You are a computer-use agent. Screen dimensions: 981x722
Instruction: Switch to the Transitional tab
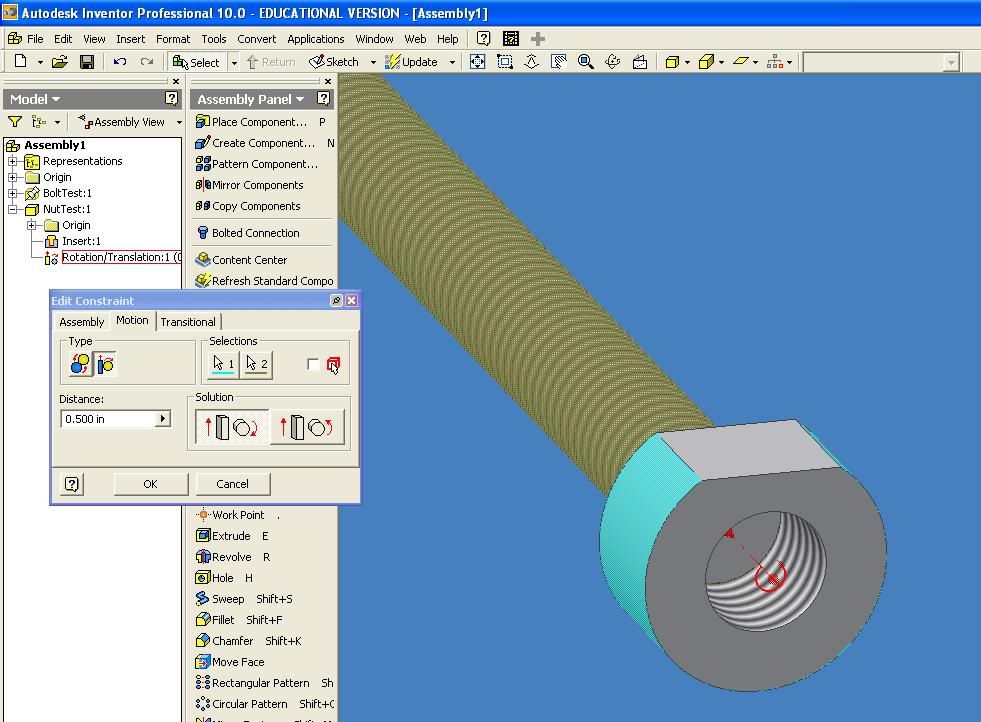tap(188, 322)
